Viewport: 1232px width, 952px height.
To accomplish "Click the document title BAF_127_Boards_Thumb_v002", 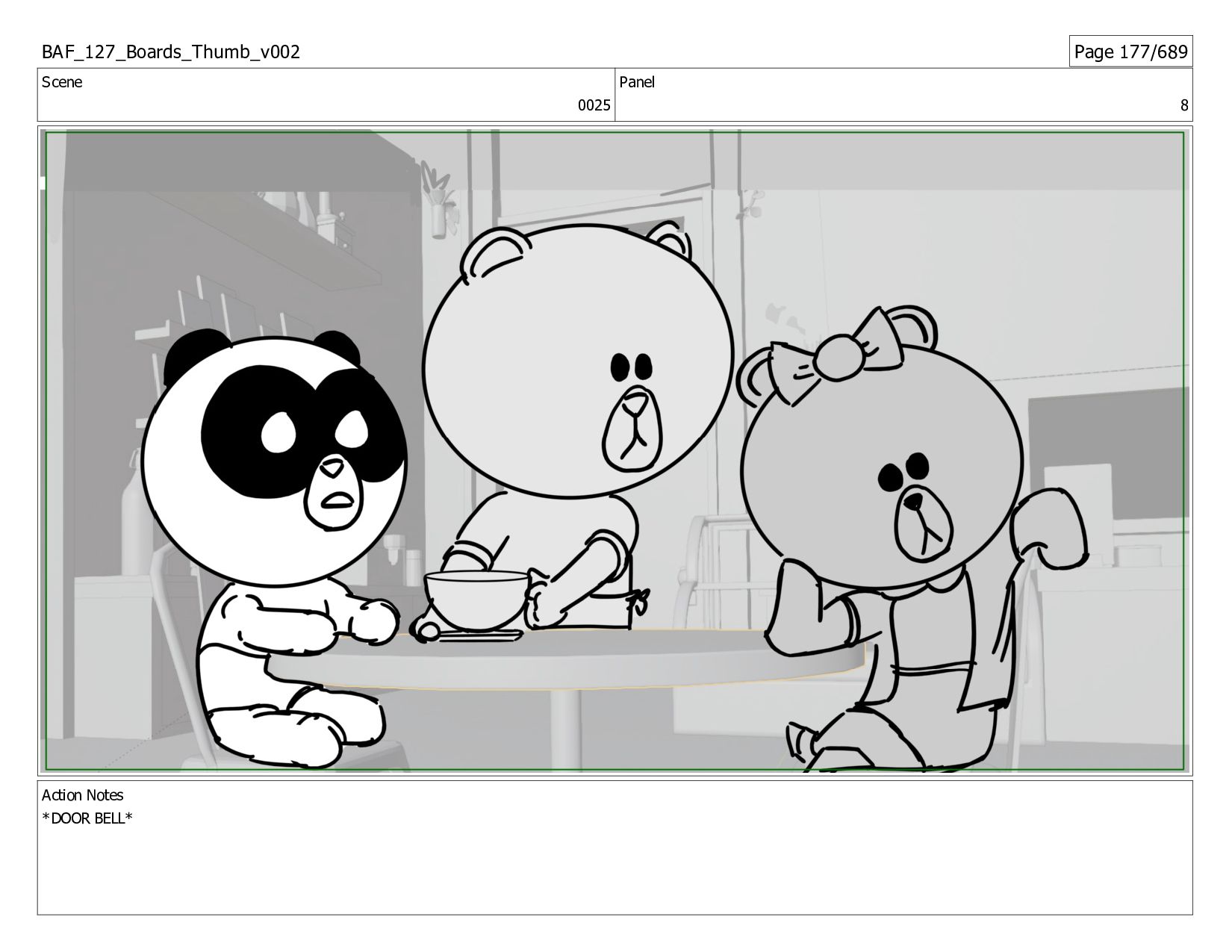I will [x=171, y=52].
